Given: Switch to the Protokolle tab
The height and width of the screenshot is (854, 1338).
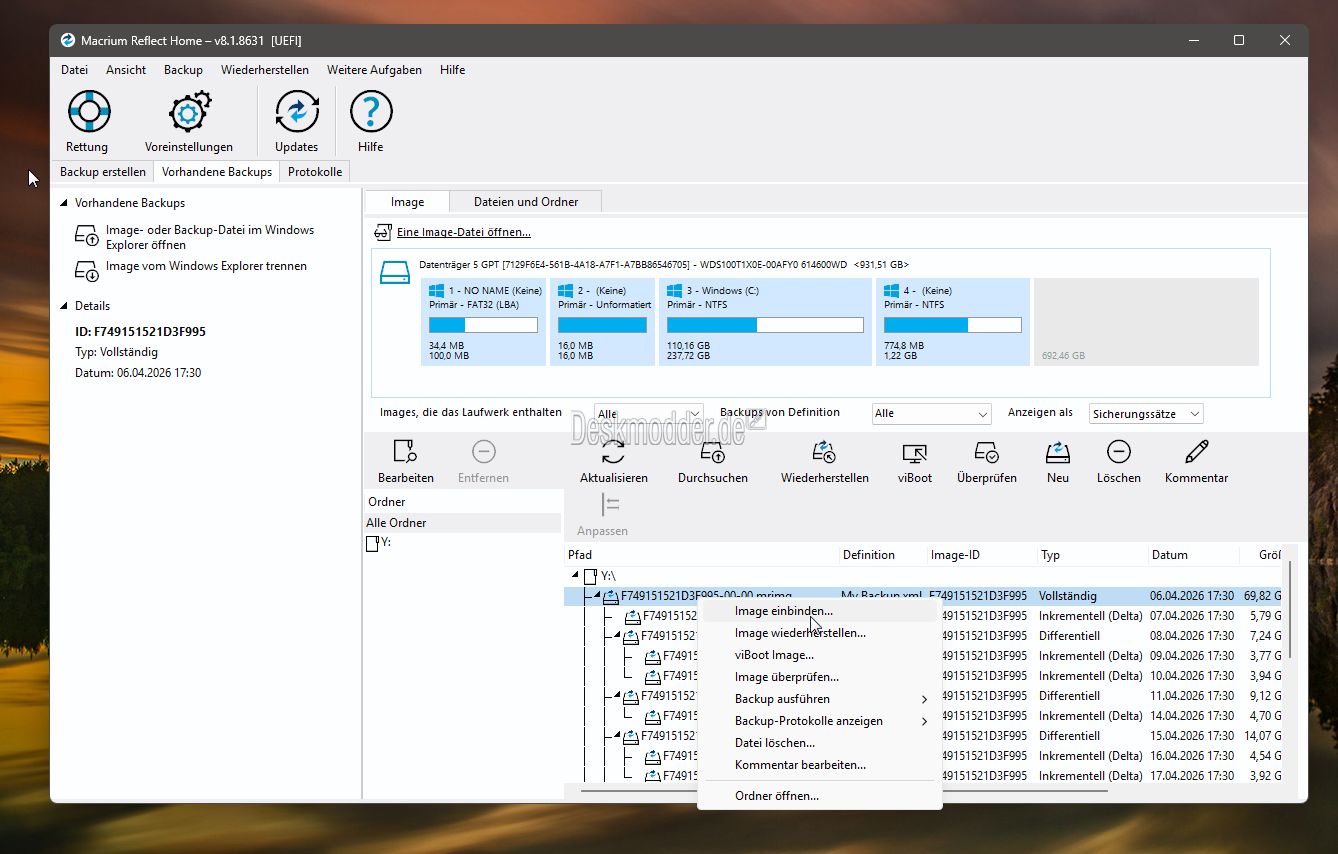Looking at the screenshot, I should (315, 172).
